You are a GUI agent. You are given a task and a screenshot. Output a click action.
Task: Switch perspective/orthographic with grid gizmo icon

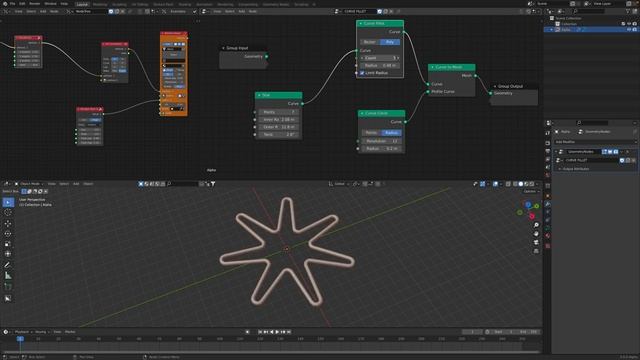point(536,251)
